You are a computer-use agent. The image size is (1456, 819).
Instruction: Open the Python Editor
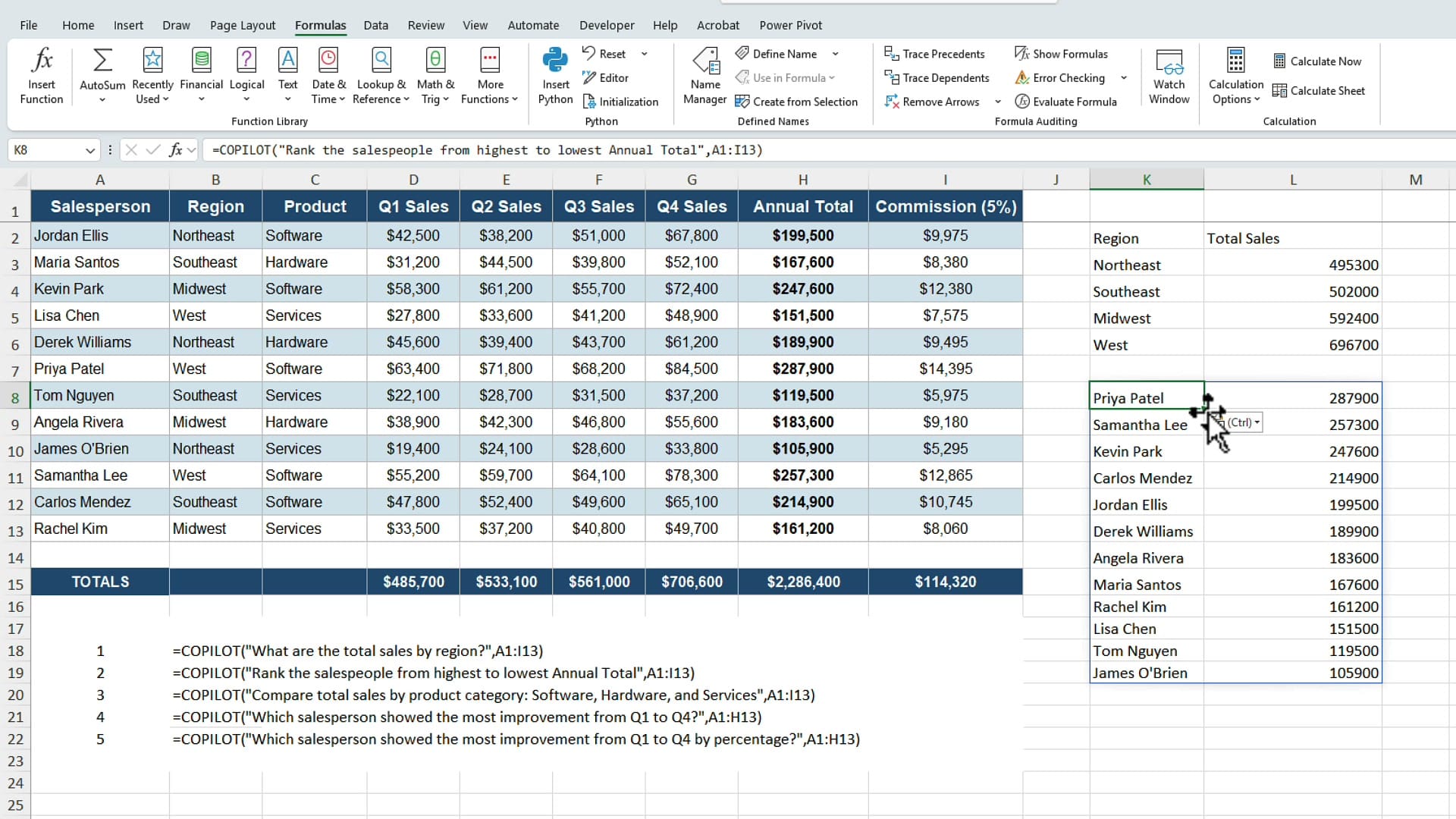coord(605,77)
